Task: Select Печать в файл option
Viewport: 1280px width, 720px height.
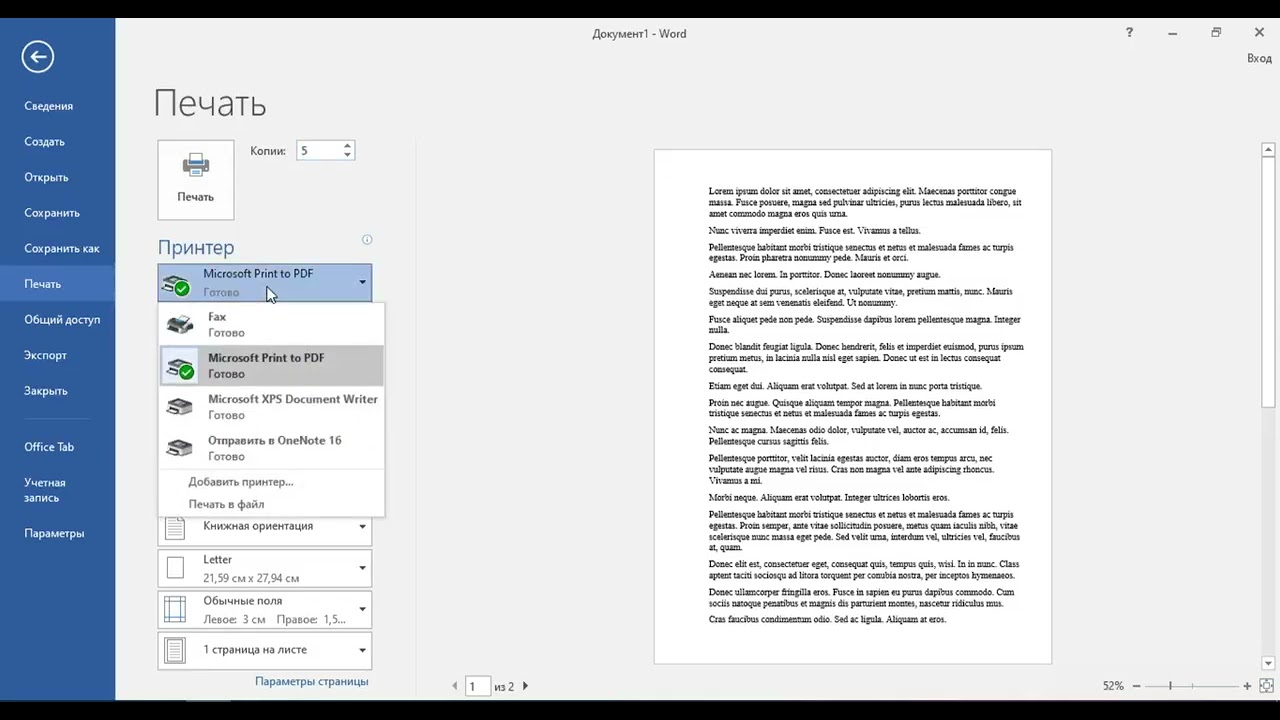Action: click(227, 505)
